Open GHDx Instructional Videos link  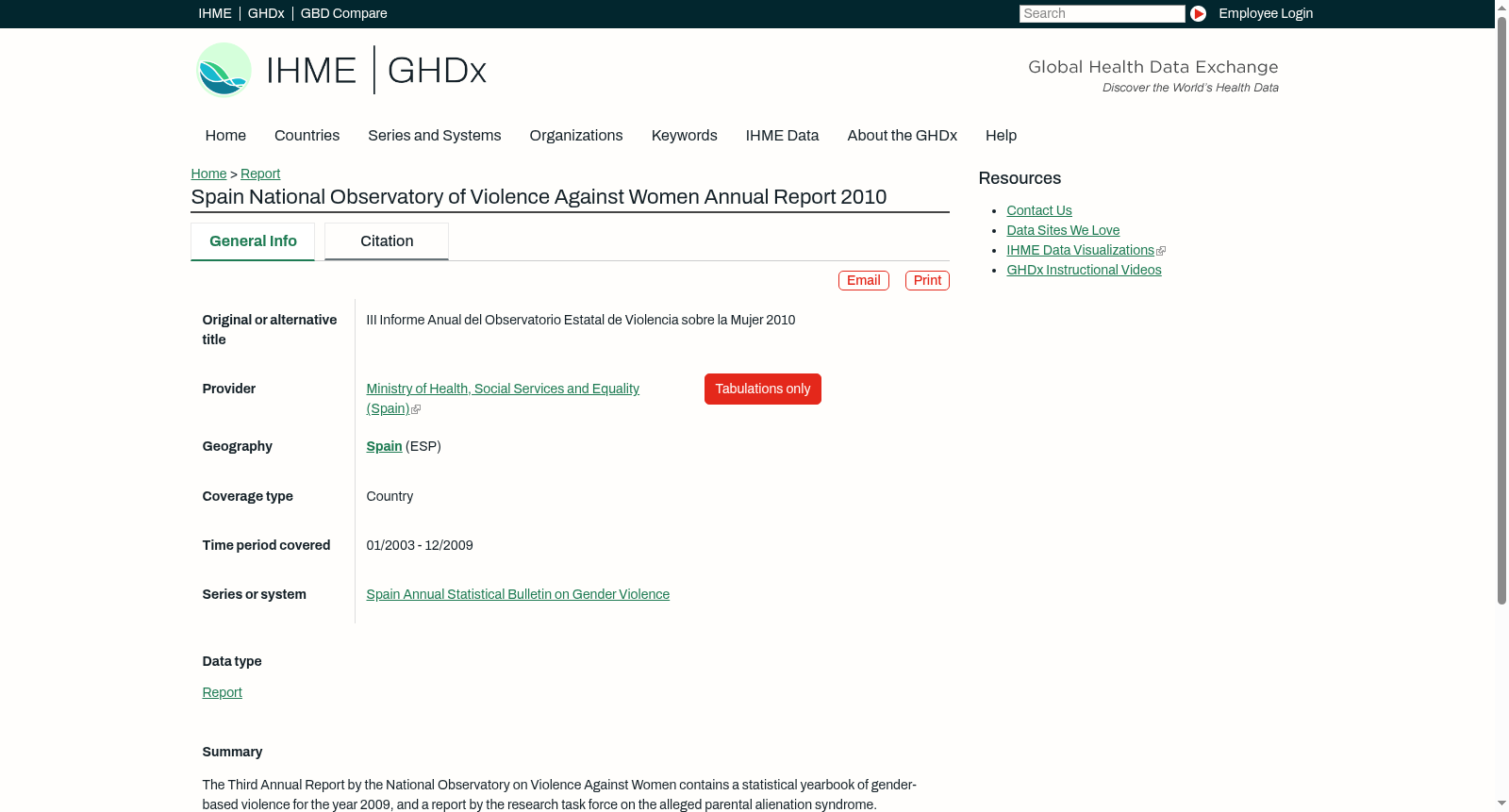[1084, 270]
